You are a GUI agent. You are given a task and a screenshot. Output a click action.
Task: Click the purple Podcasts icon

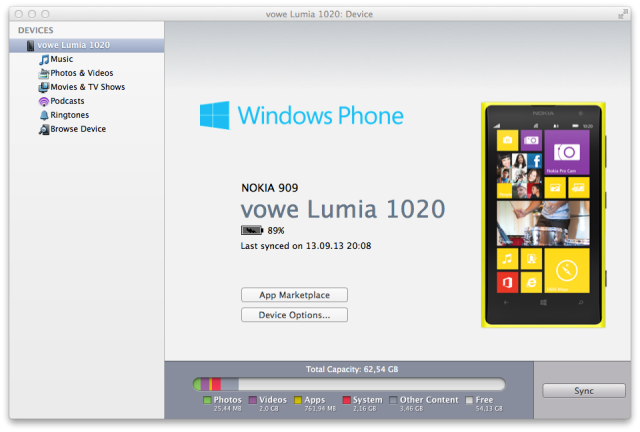point(43,101)
